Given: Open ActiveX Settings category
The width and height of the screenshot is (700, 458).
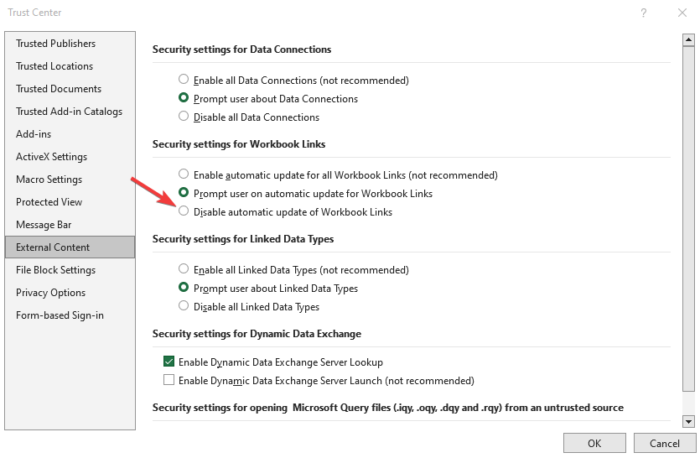Looking at the screenshot, I should click(x=51, y=157).
